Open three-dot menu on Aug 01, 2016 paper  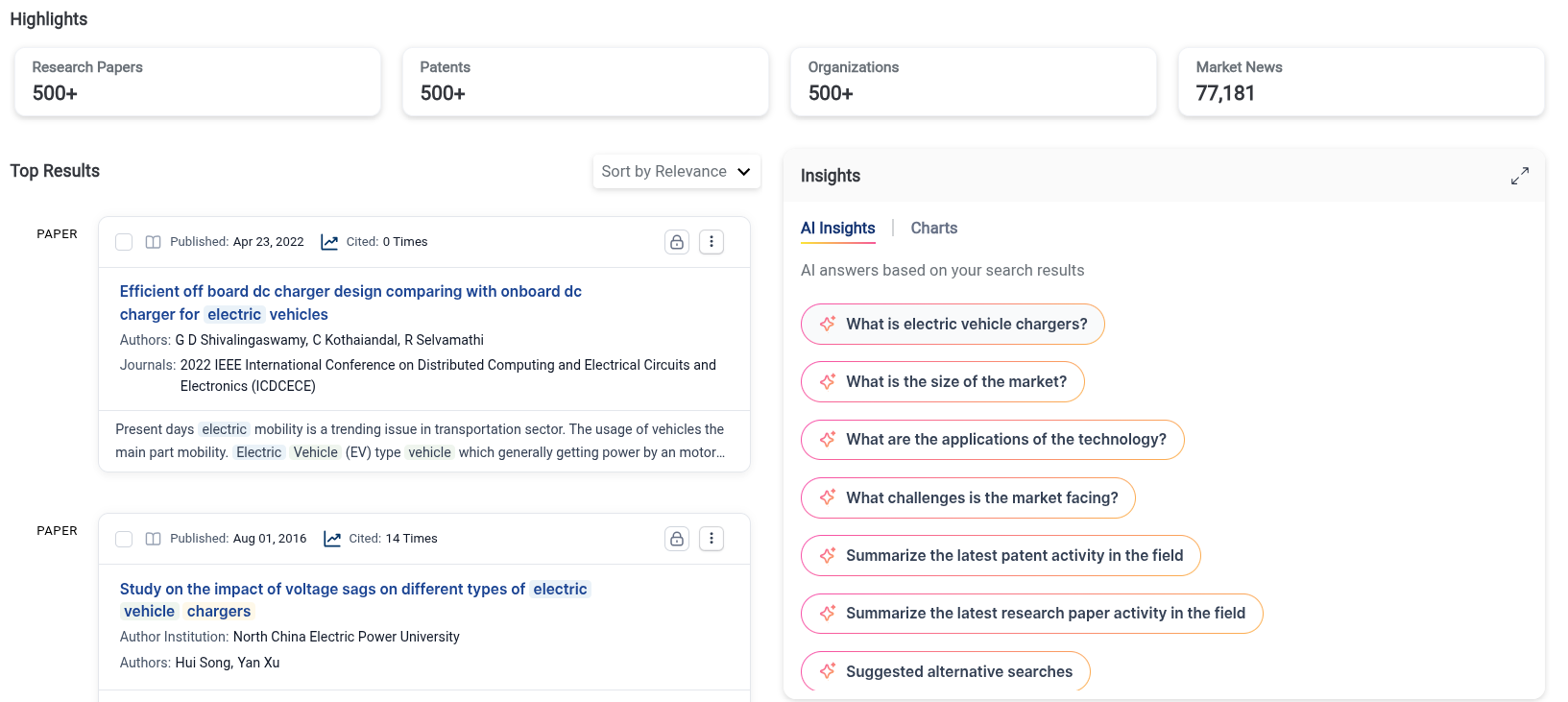coord(712,539)
